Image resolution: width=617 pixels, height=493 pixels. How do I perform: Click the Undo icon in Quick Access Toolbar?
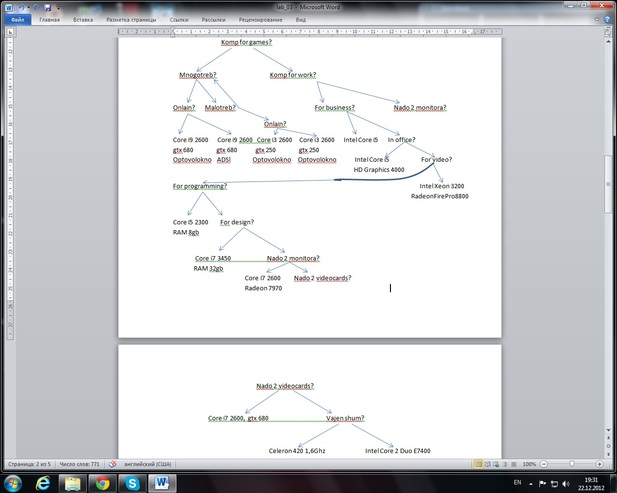(x=22, y=7)
